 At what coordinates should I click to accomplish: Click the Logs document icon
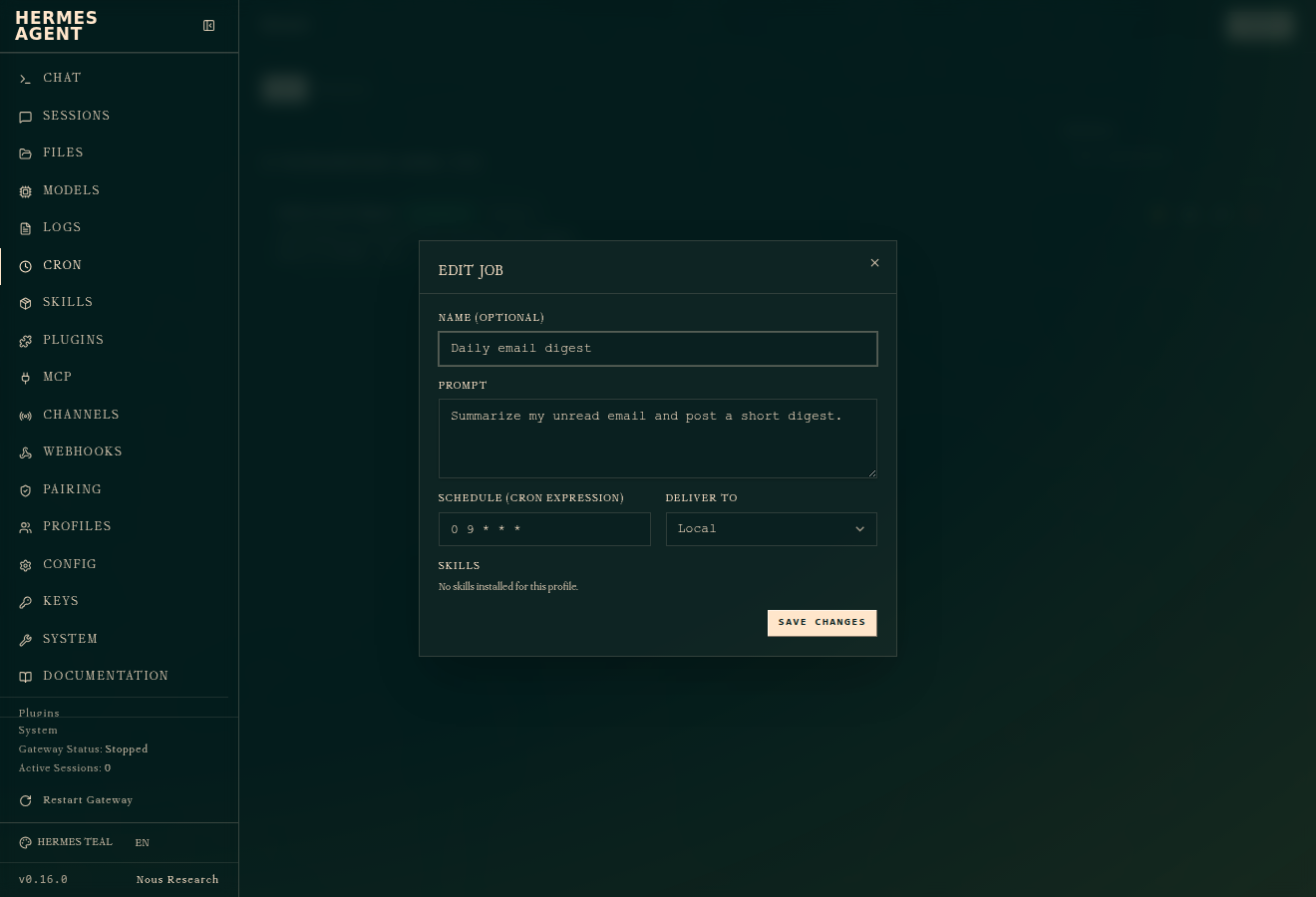(x=26, y=228)
